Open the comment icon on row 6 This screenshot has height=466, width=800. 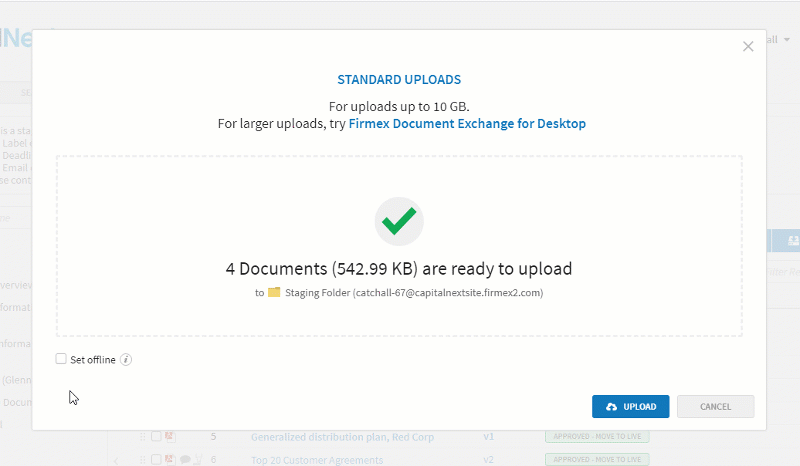click(185, 460)
